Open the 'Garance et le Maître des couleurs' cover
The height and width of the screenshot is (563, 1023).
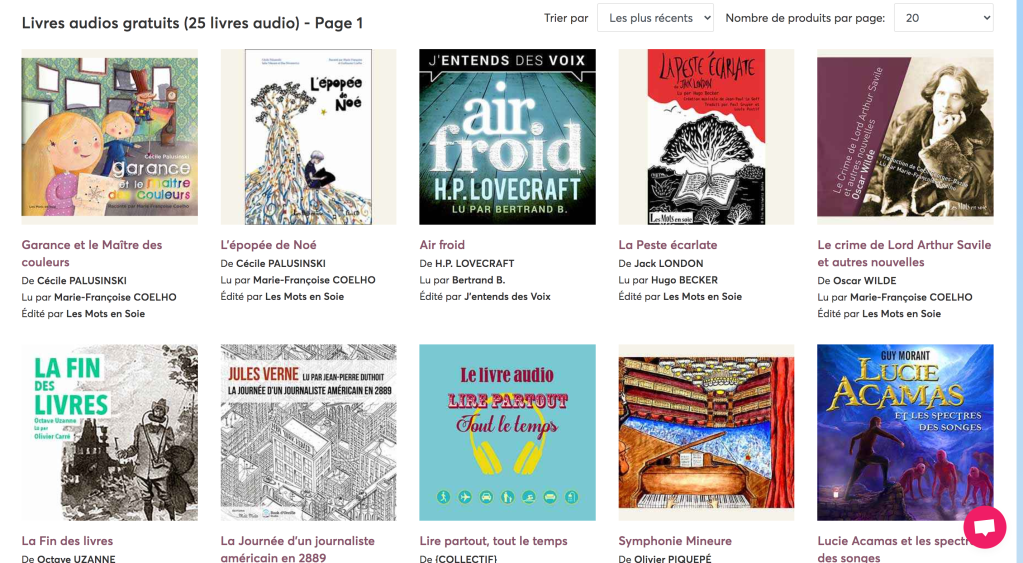point(110,137)
